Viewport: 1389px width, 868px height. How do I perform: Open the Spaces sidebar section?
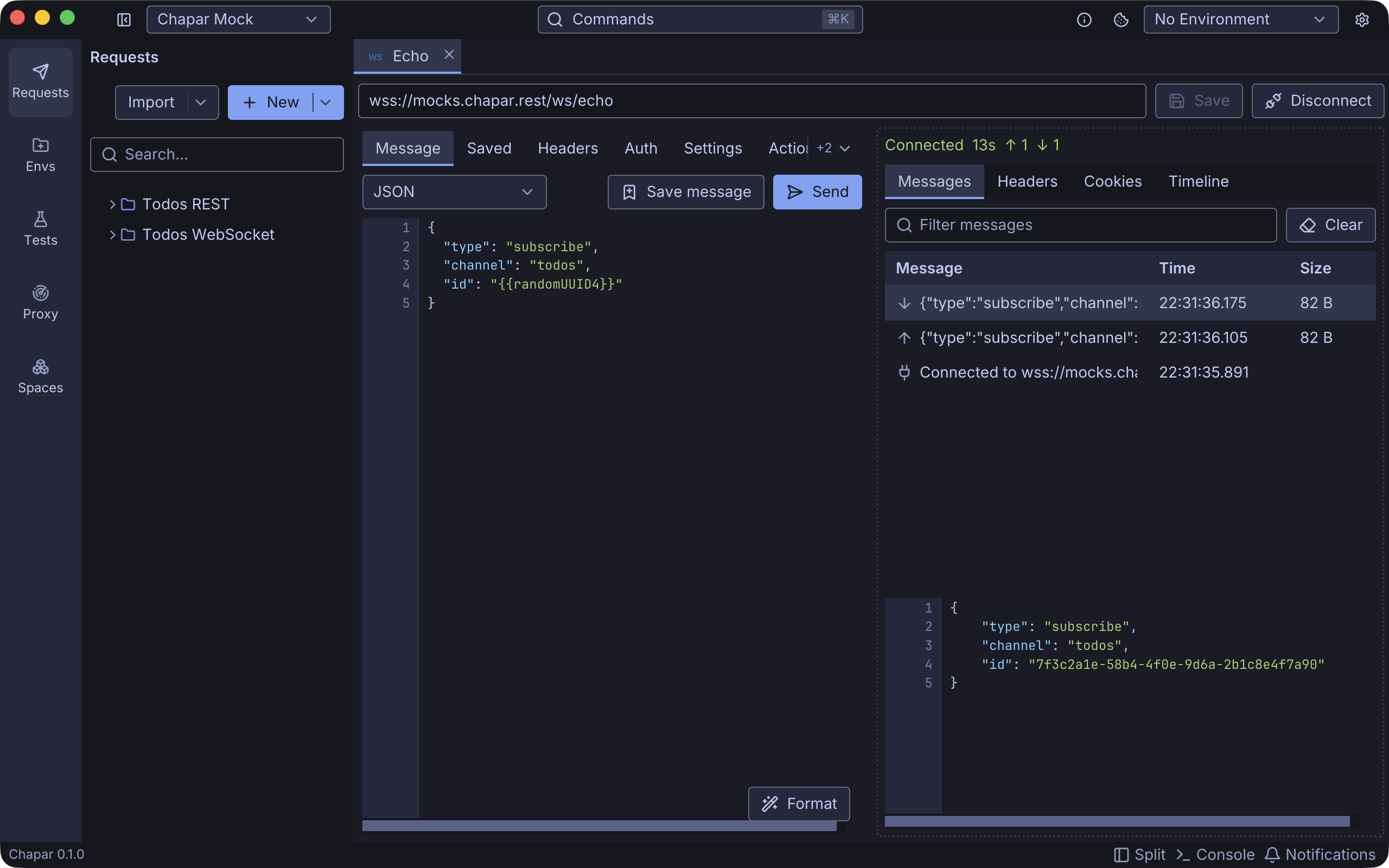tap(40, 376)
